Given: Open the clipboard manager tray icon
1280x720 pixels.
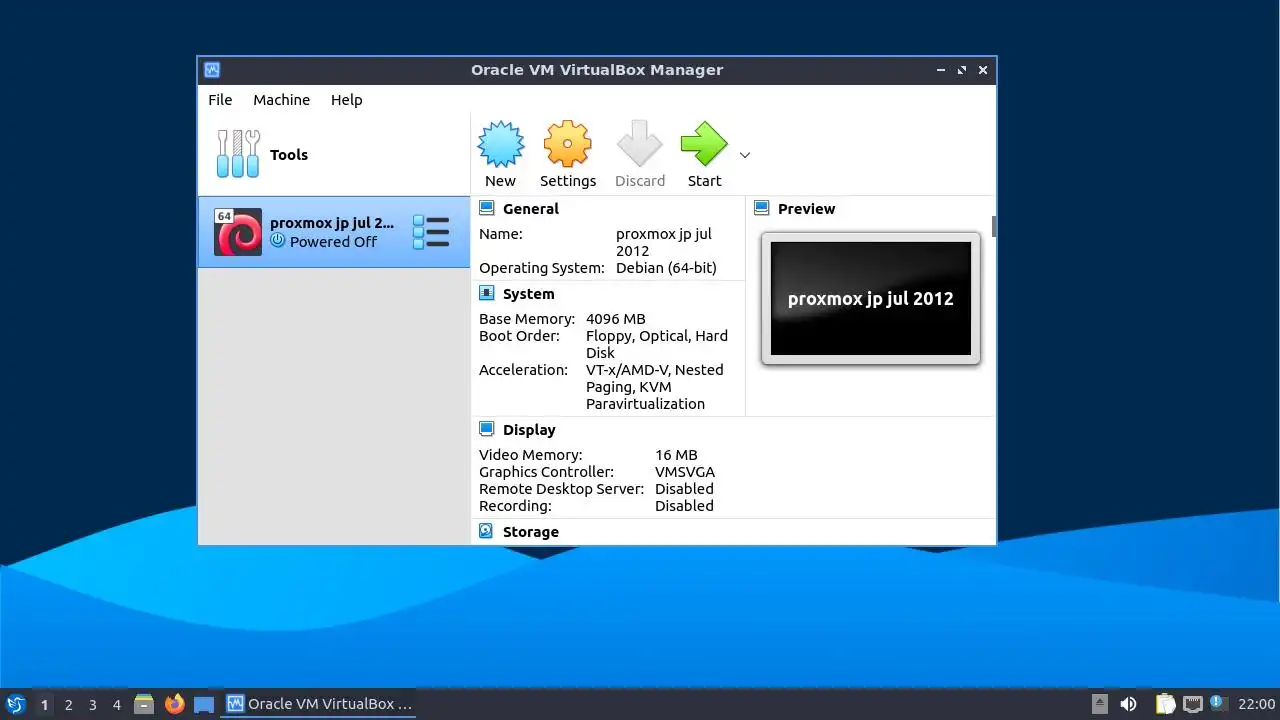Looking at the screenshot, I should 1165,704.
